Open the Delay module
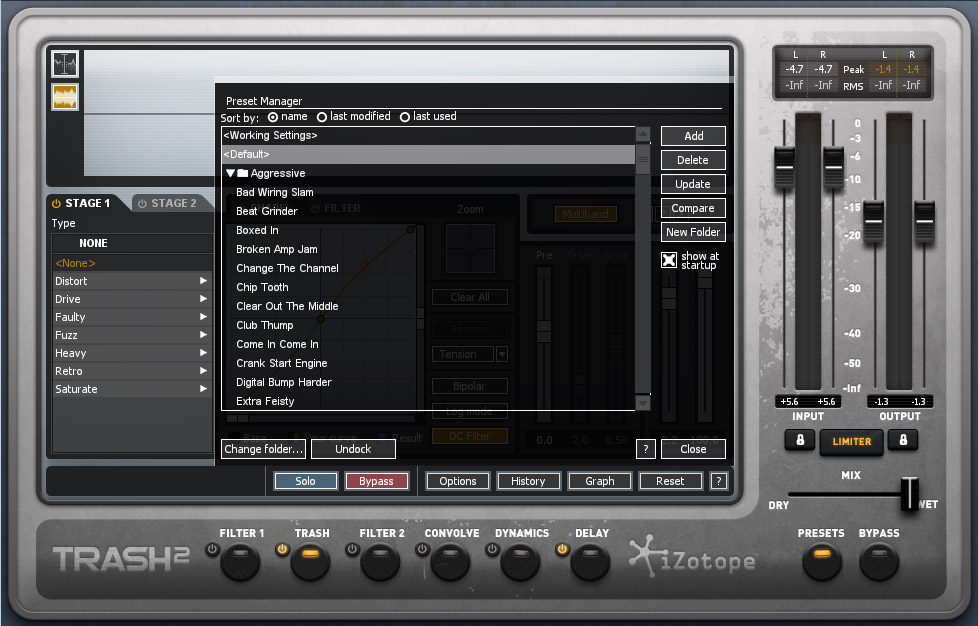The image size is (978, 626). pyautogui.click(x=591, y=563)
